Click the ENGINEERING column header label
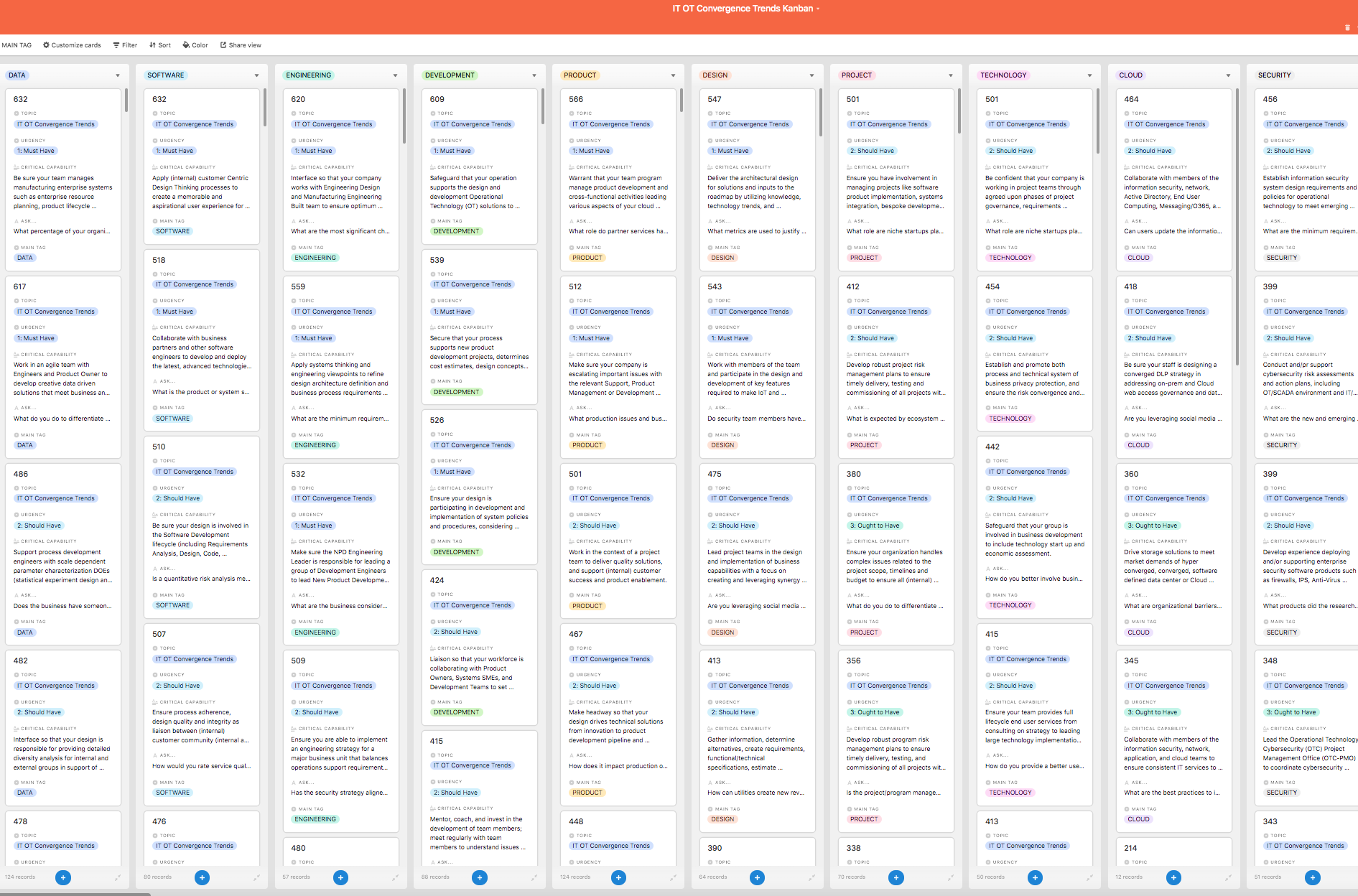The width and height of the screenshot is (1358, 896). pyautogui.click(x=309, y=75)
